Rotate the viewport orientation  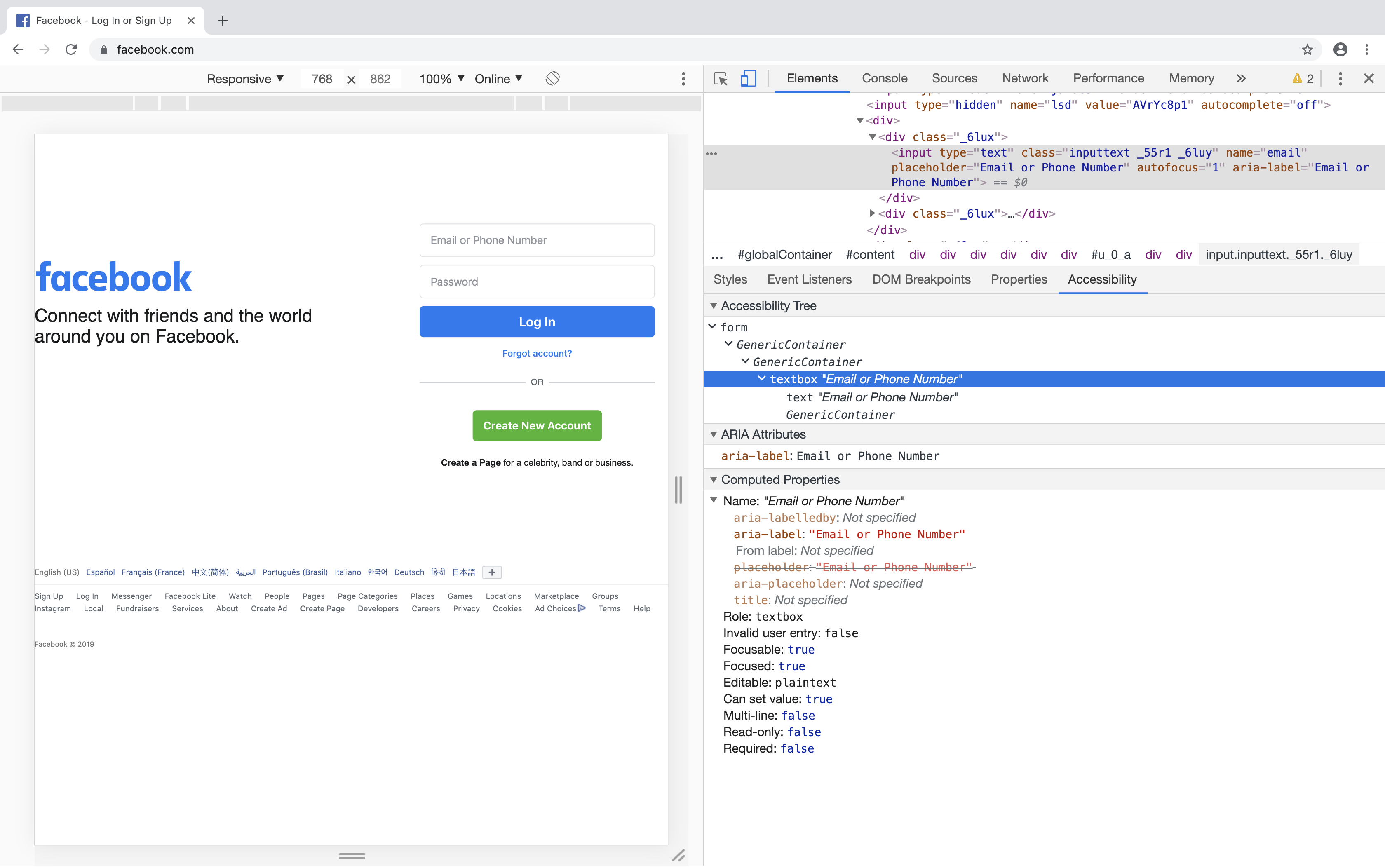tap(552, 79)
